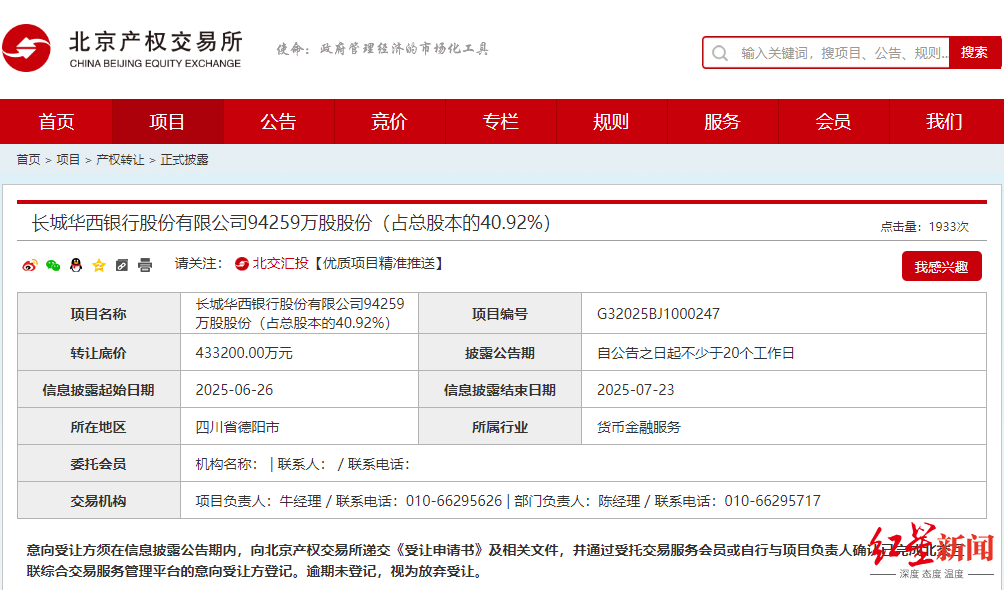Click the 信息披露结束日期 header cell

[500, 390]
